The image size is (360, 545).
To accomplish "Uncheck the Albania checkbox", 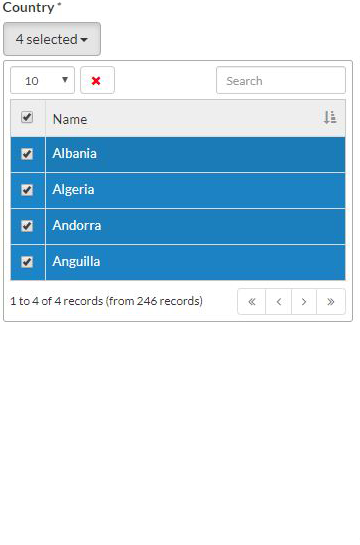I will tap(27, 154).
